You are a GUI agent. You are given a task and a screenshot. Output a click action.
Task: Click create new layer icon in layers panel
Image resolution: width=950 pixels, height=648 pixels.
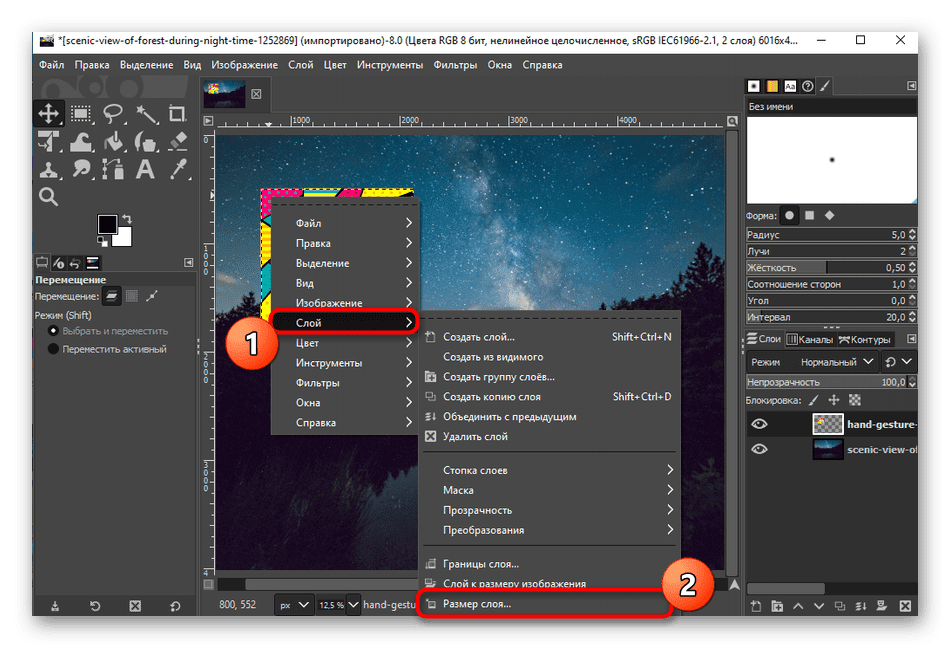click(x=756, y=606)
